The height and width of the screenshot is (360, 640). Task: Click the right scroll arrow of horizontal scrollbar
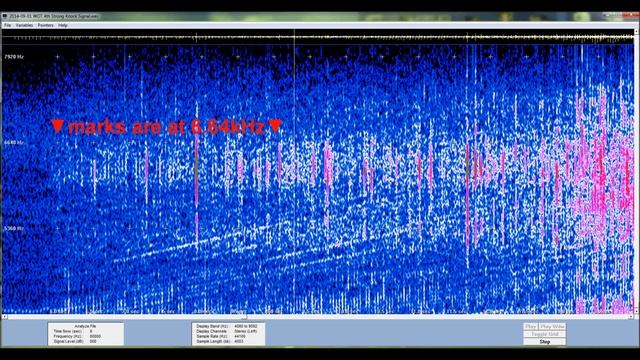(x=631, y=317)
